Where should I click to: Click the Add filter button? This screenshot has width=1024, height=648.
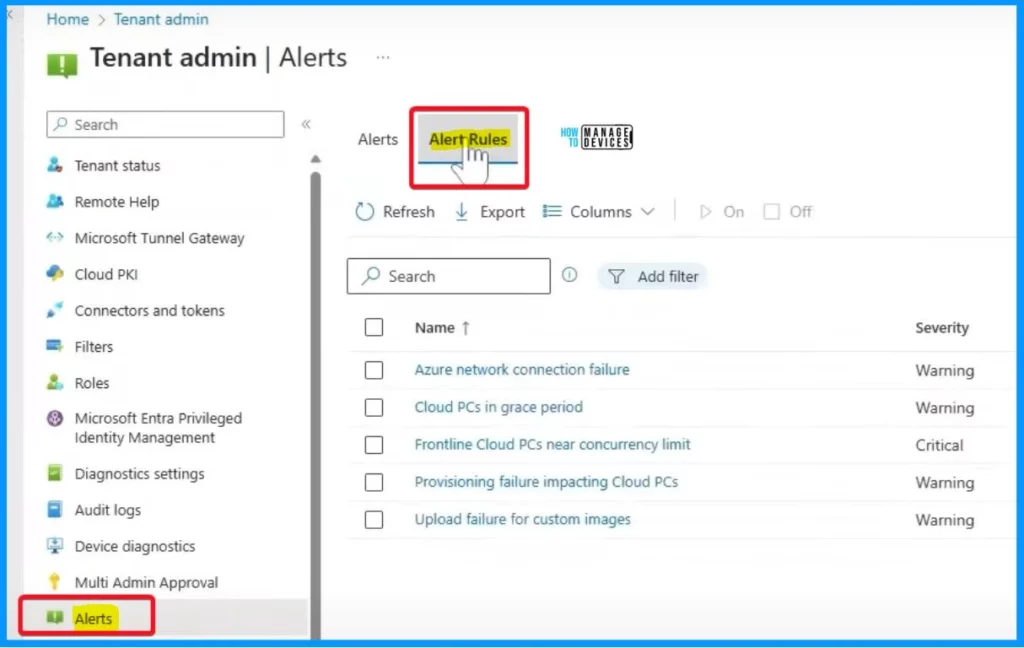click(652, 276)
